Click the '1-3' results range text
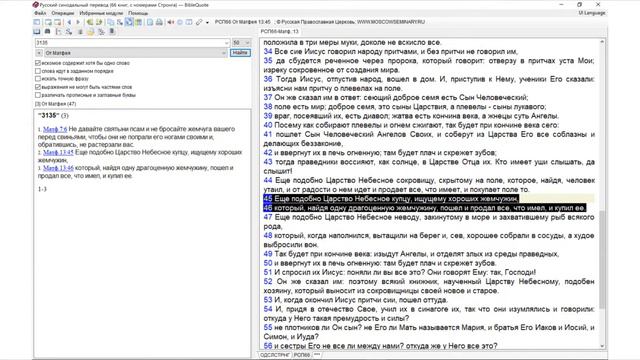The image size is (640, 360). click(x=42, y=189)
